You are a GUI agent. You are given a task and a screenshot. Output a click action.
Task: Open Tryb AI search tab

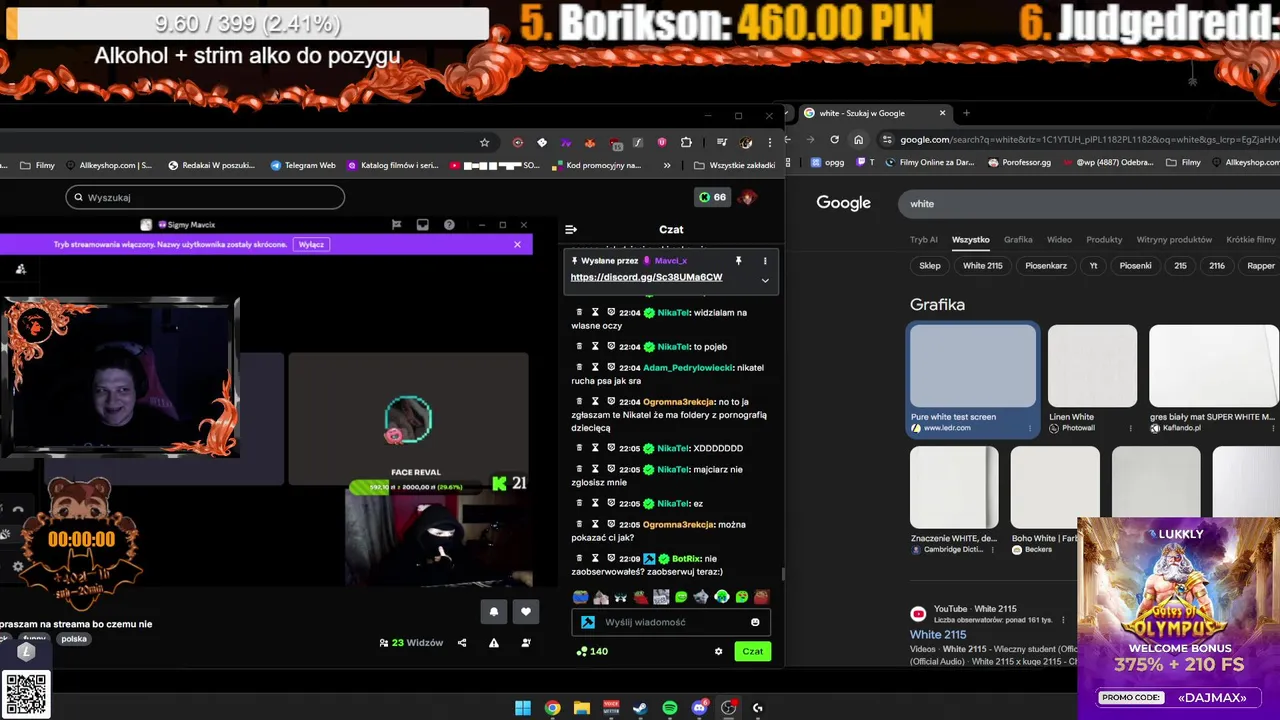click(x=924, y=240)
